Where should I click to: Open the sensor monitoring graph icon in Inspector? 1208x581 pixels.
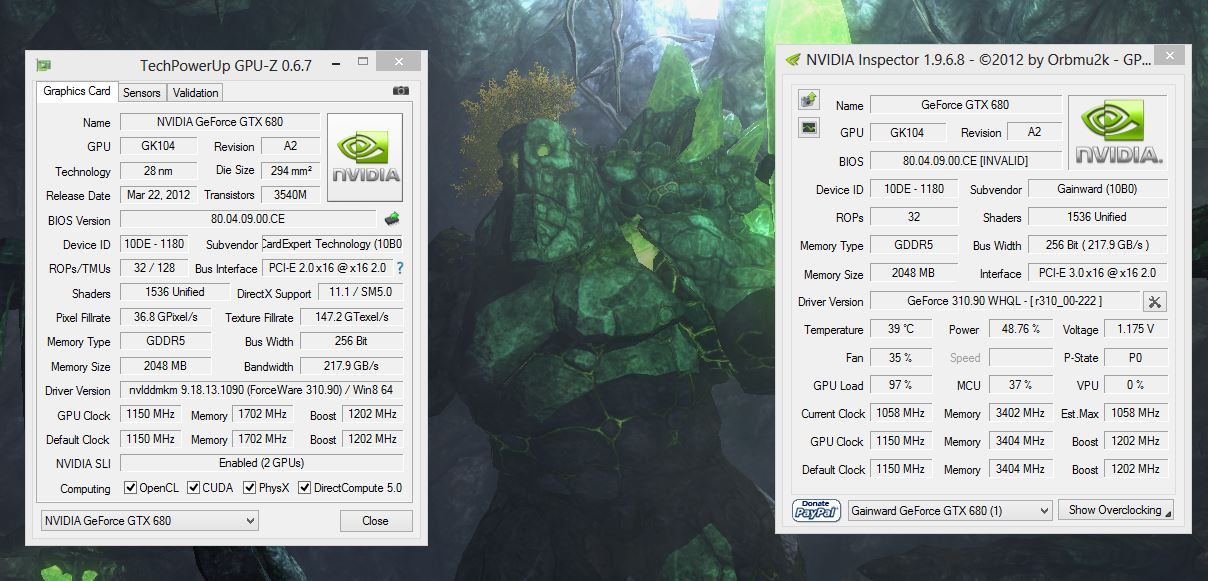tap(809, 128)
